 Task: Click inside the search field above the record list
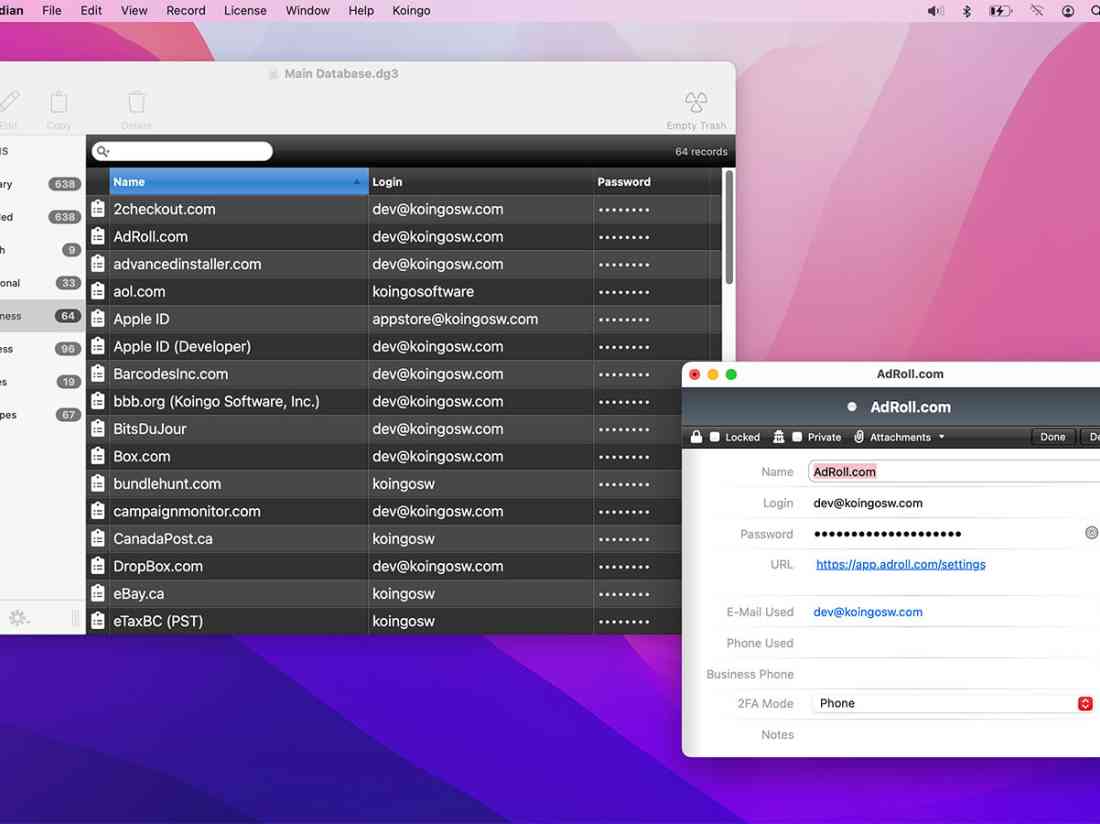(180, 150)
